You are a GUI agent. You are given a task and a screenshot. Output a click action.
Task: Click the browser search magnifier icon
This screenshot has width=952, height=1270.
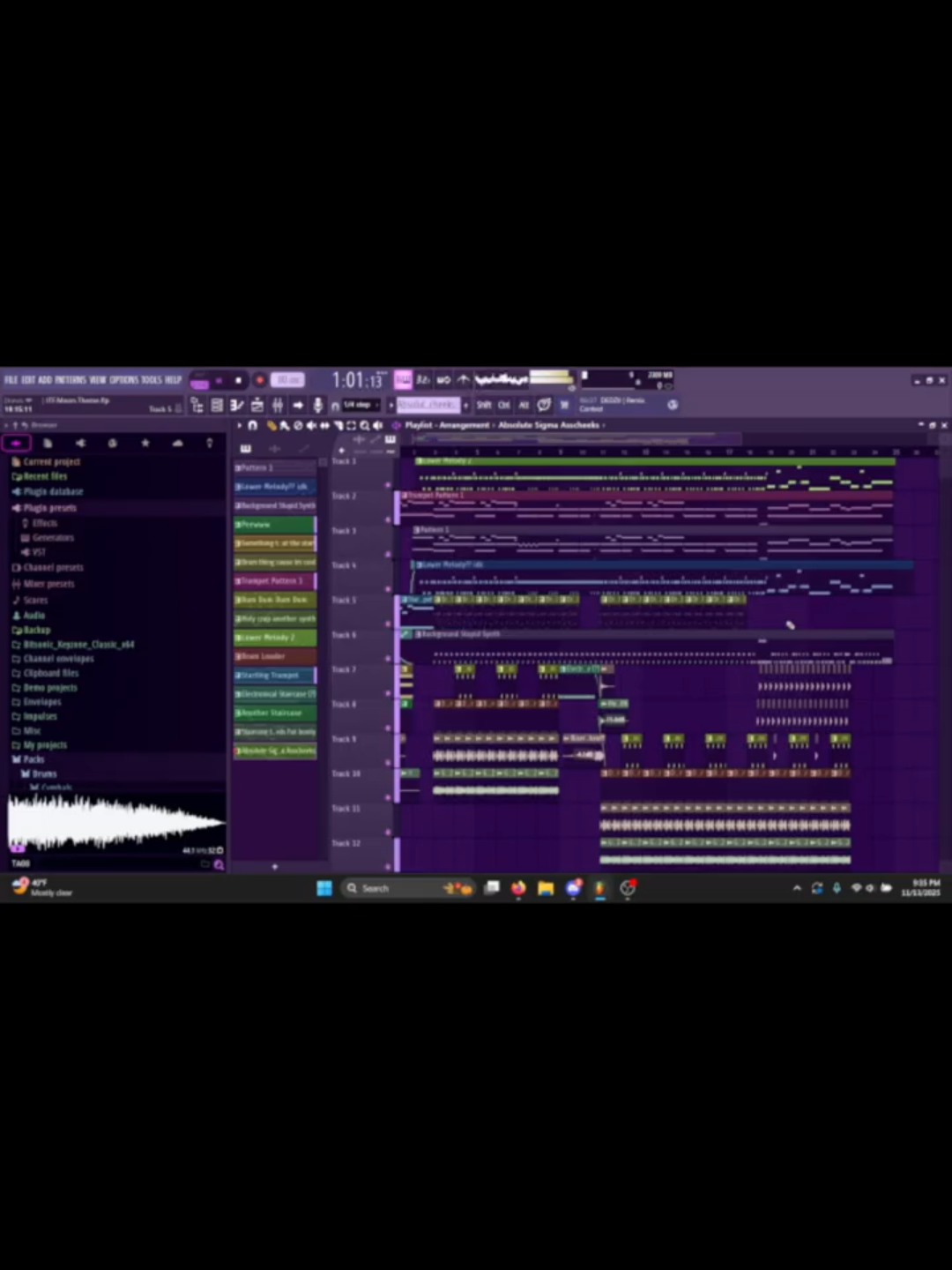pos(219,864)
